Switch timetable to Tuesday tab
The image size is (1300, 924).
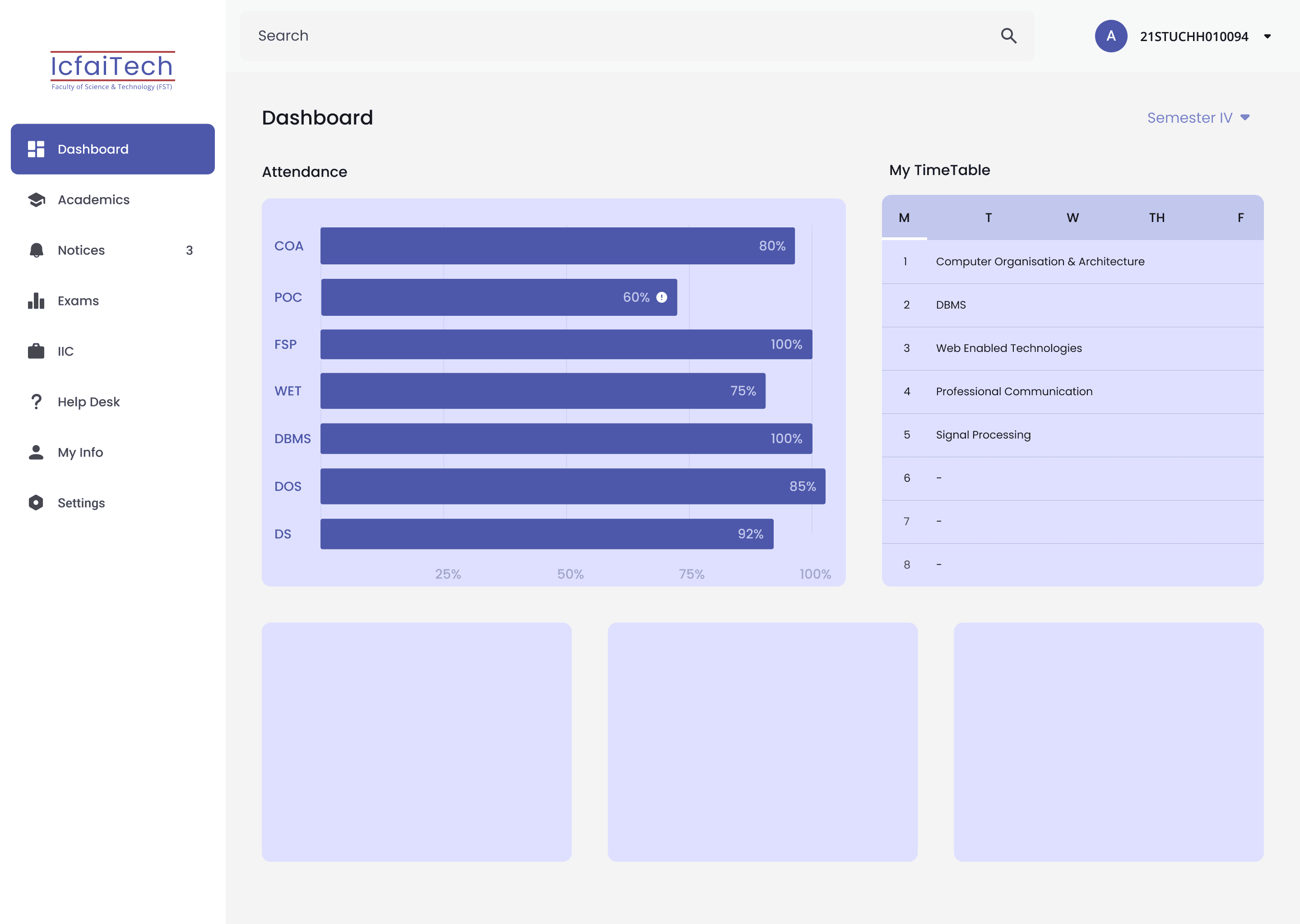[988, 217]
